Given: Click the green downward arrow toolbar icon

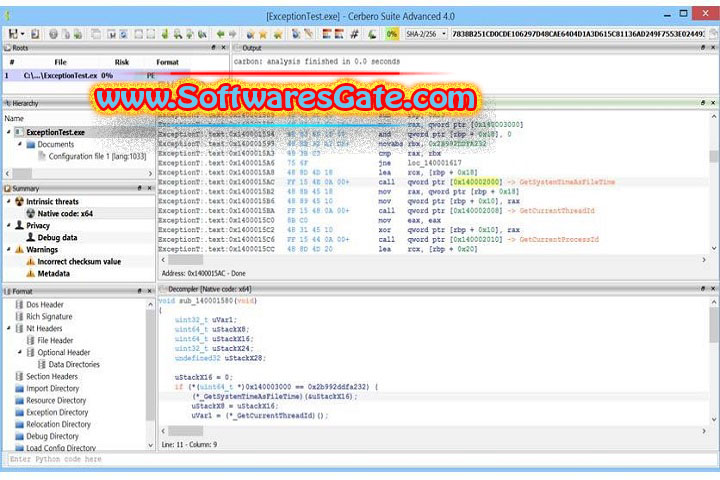Looking at the screenshot, I should click(165, 34).
